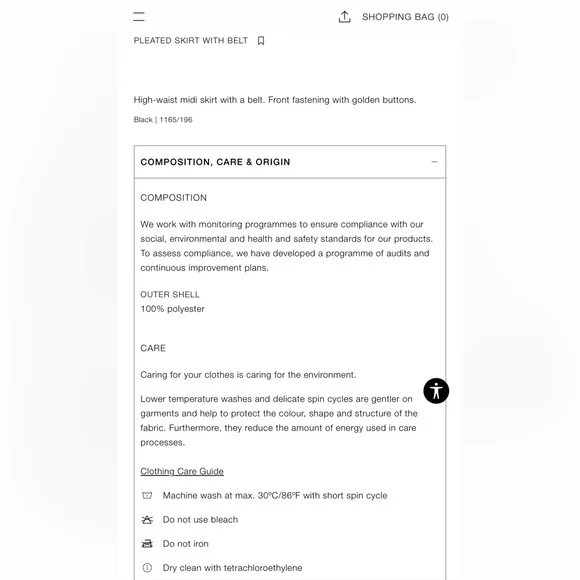Viewport: 580px width, 580px height.
Task: Click the do not iron symbol
Action: [x=147, y=544]
